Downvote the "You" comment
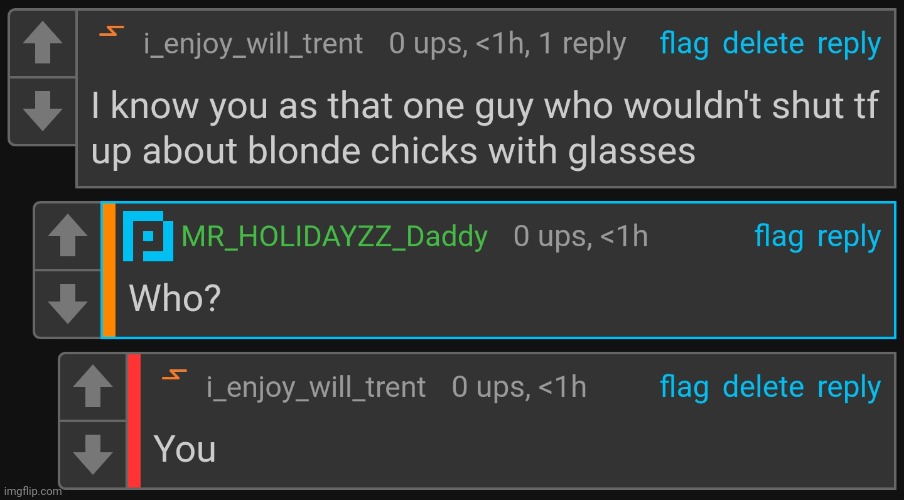 tap(93, 452)
